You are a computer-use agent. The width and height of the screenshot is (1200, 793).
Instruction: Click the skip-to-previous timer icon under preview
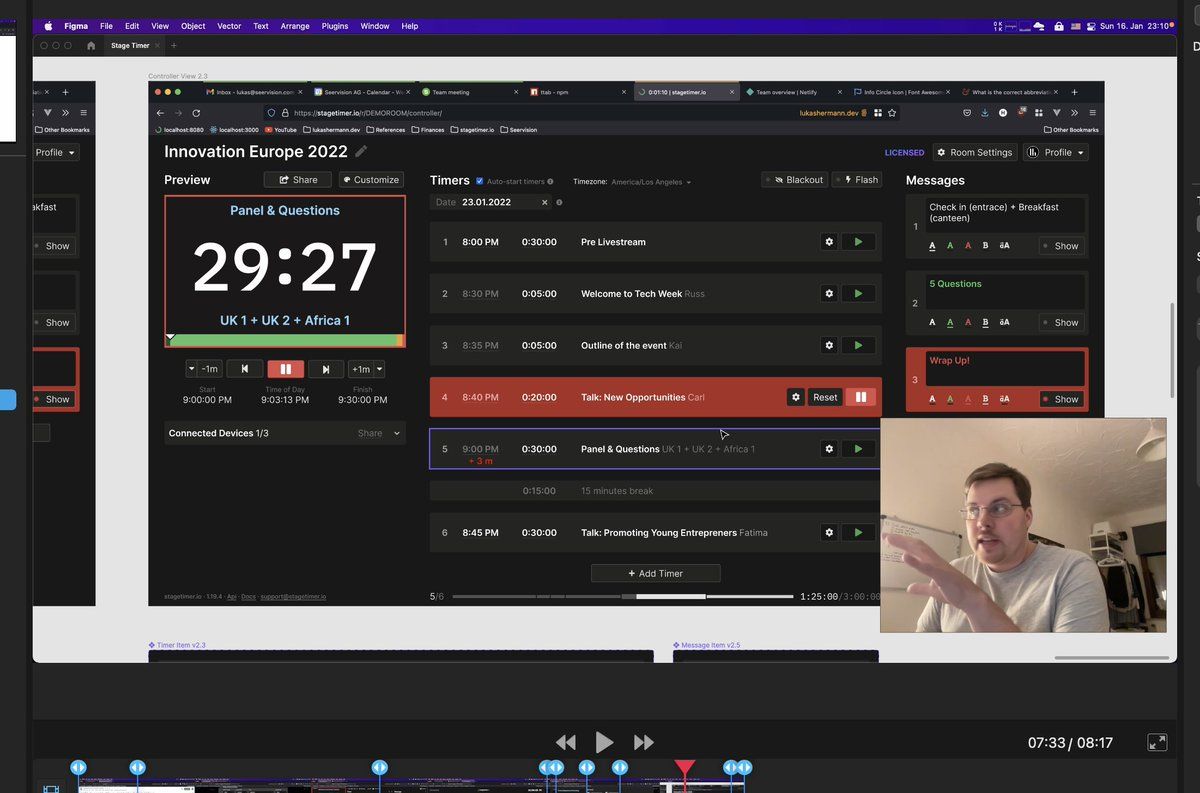(245, 369)
